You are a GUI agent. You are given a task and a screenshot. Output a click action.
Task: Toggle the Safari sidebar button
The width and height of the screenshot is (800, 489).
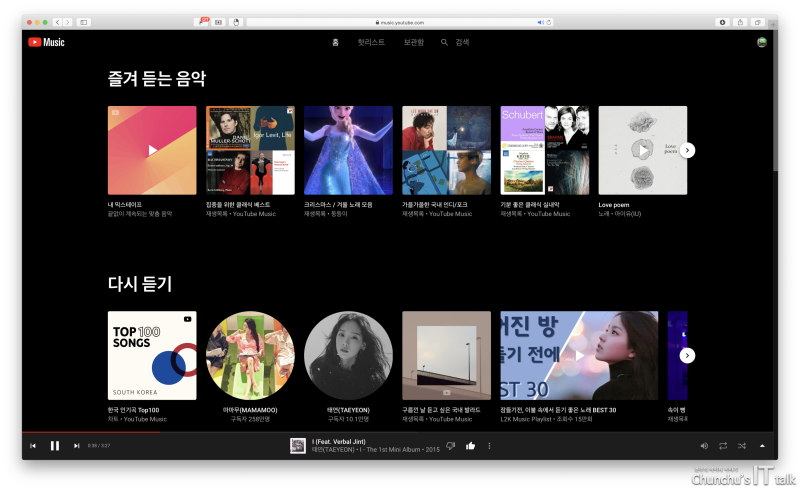point(84,22)
